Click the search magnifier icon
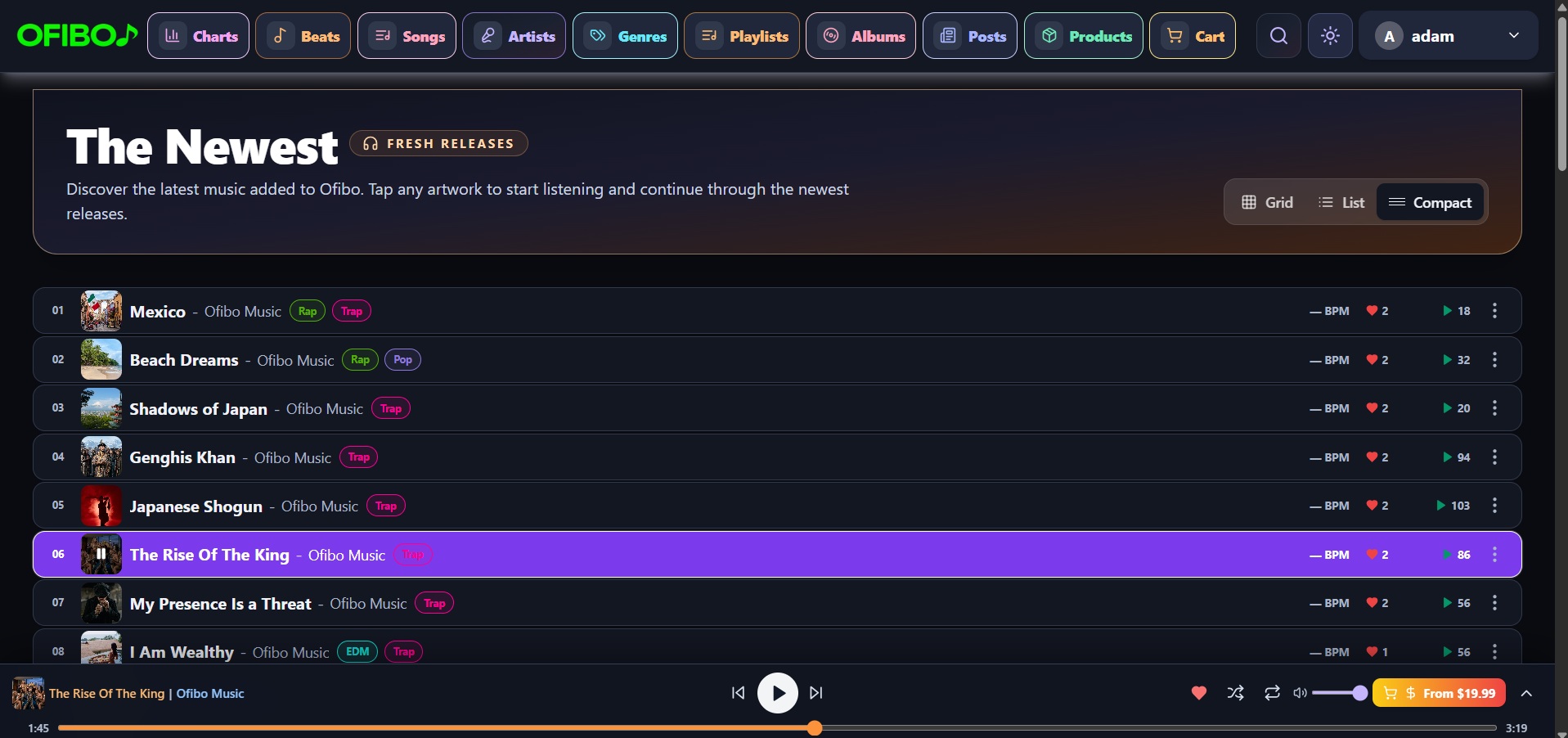Screen dimensions: 1568x738 (x=1278, y=36)
